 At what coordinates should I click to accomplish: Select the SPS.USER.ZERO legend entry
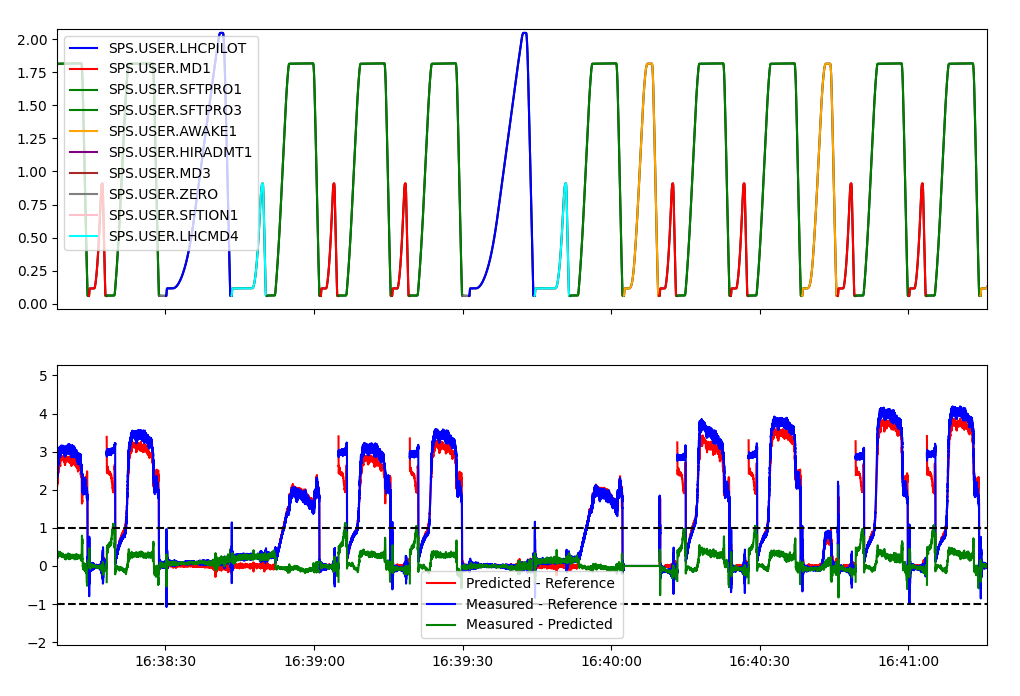(x=165, y=194)
